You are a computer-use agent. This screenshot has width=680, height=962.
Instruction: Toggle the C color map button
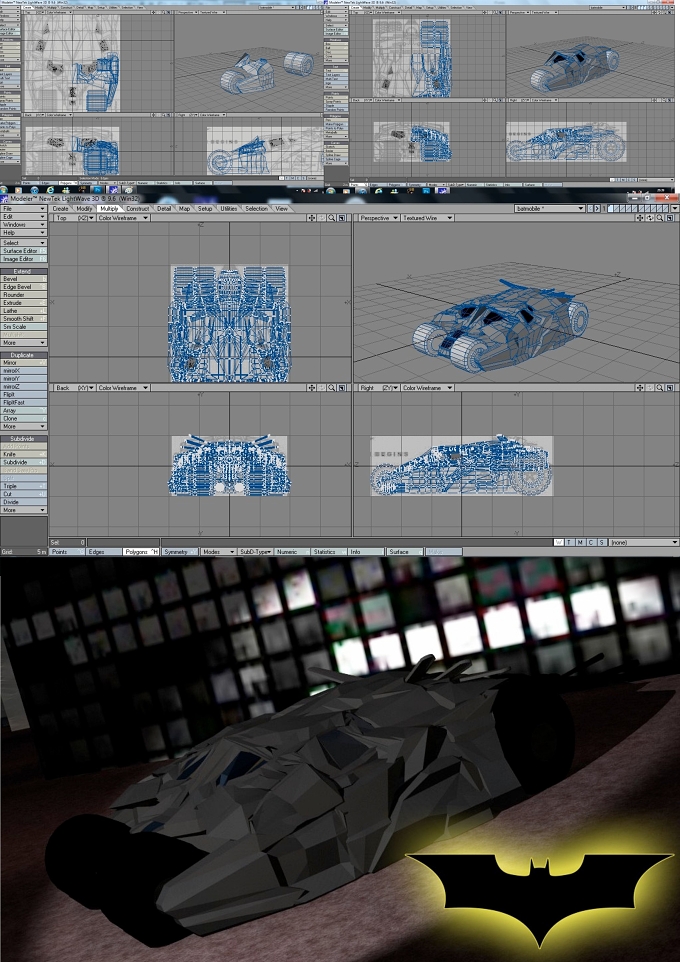592,542
